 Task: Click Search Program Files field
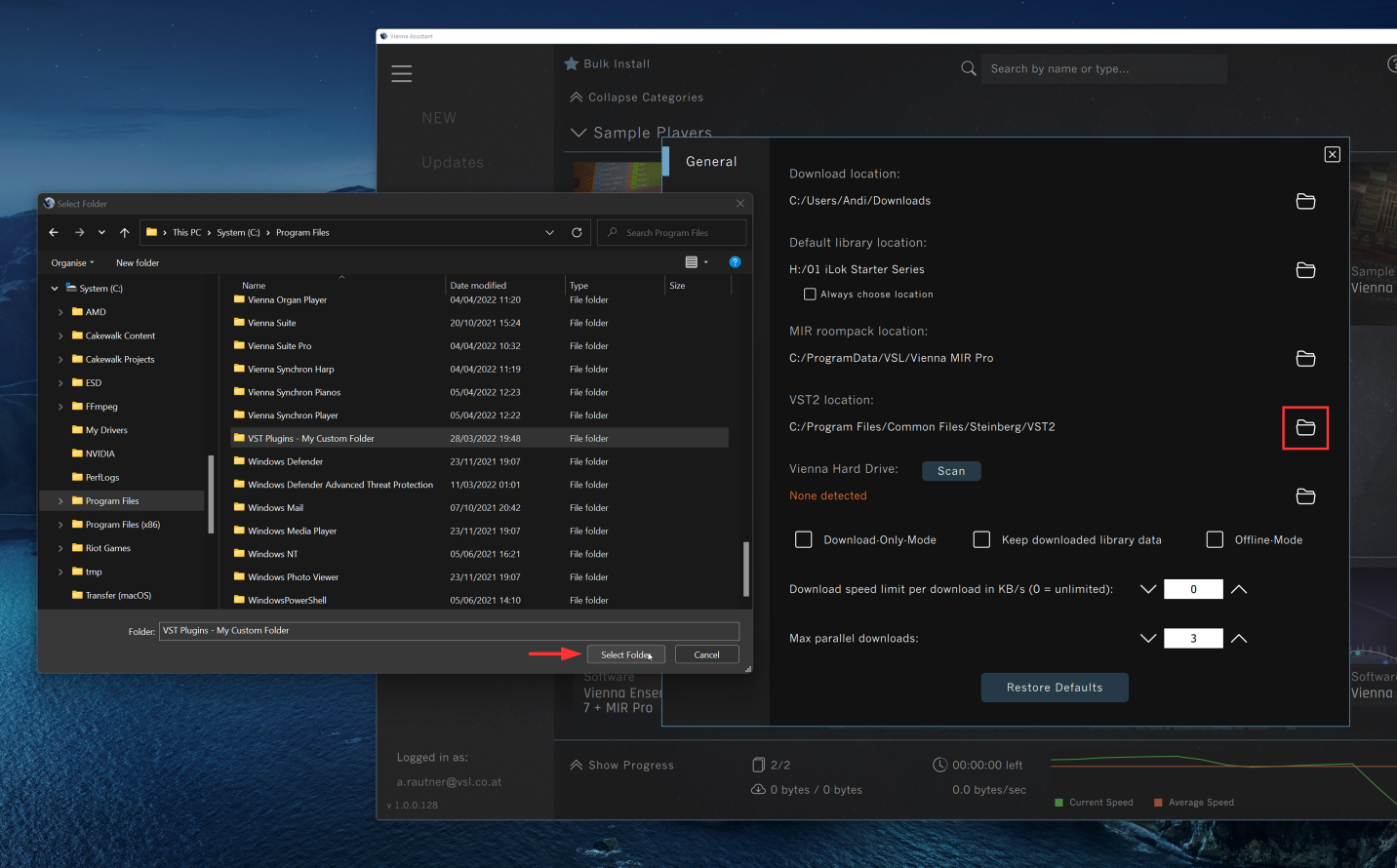[671, 232]
